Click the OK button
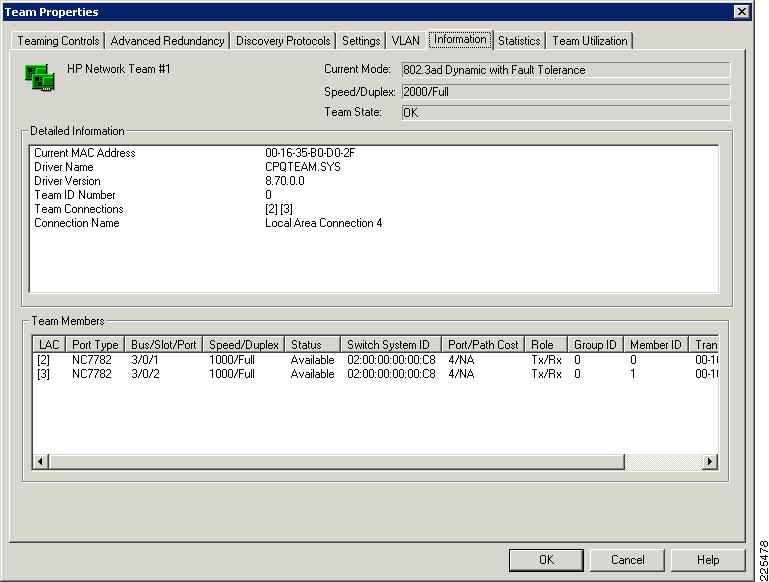 pyautogui.click(x=546, y=560)
